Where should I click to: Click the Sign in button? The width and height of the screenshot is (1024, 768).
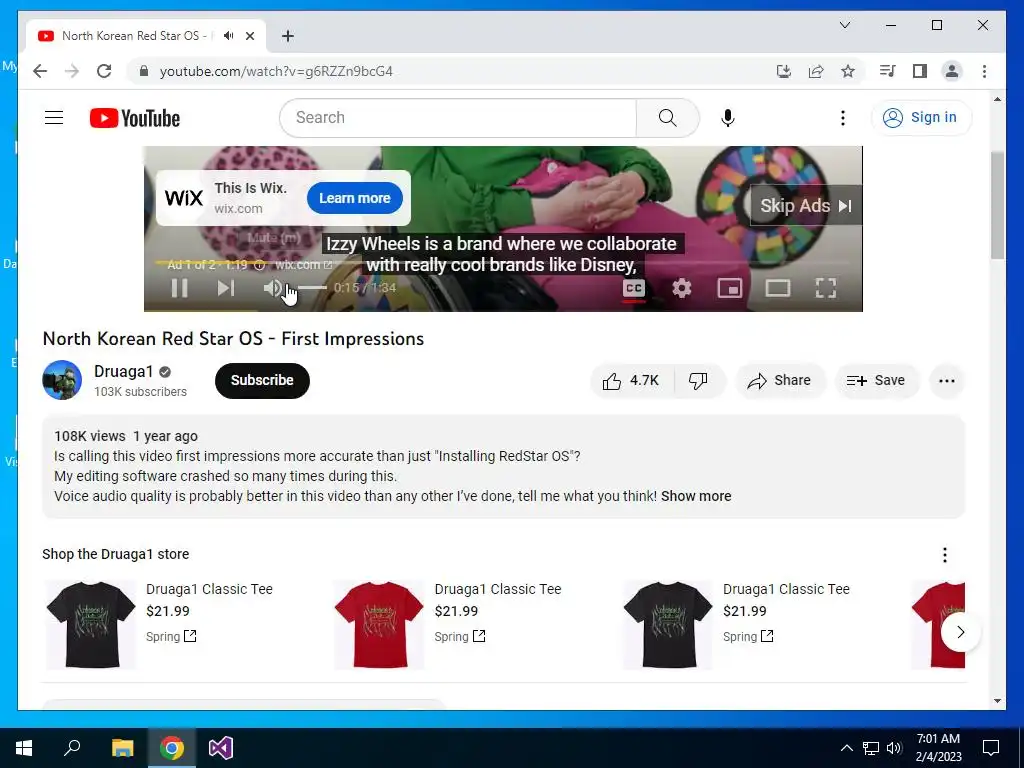(921, 118)
